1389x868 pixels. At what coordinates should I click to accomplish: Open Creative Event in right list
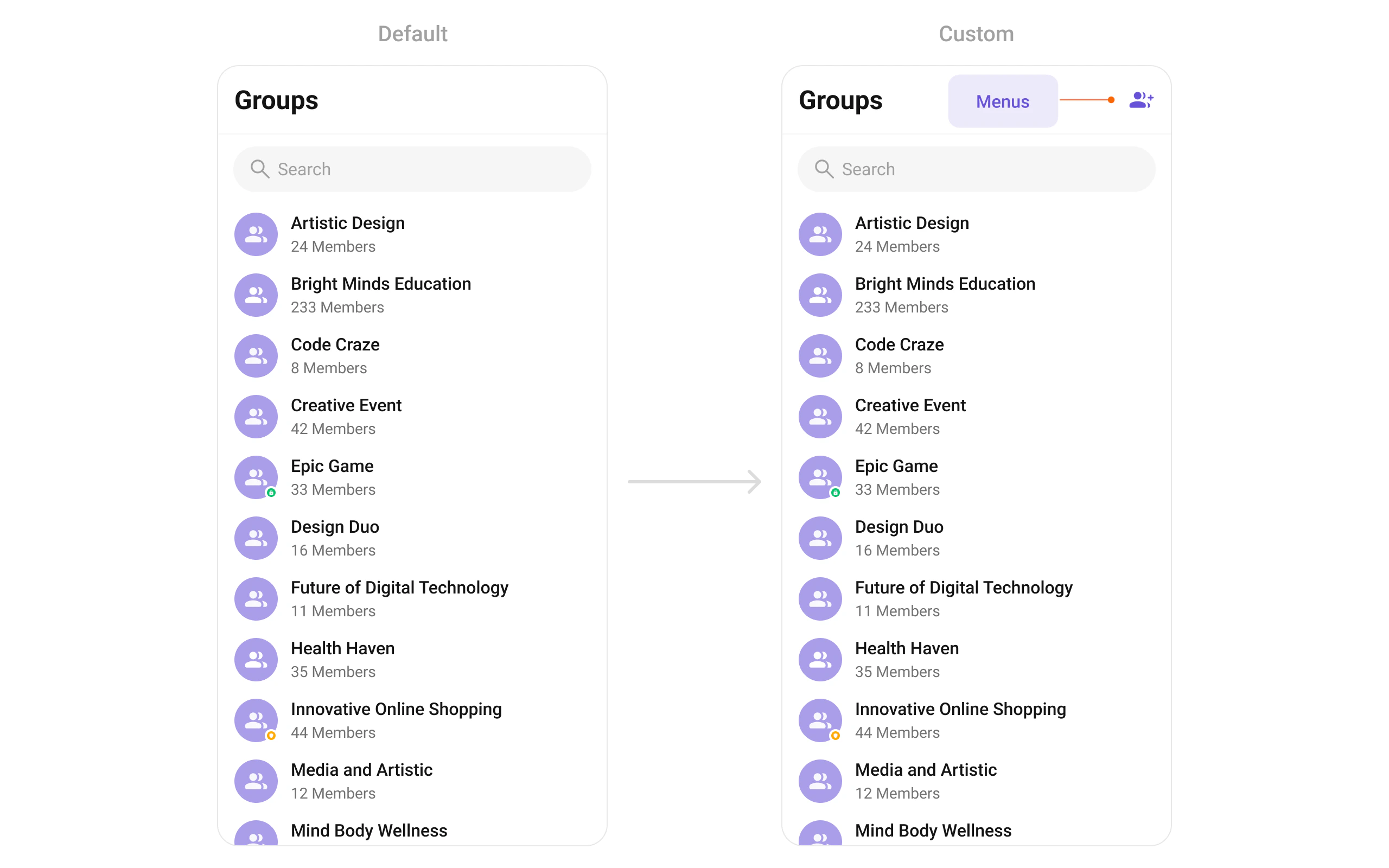pos(910,406)
